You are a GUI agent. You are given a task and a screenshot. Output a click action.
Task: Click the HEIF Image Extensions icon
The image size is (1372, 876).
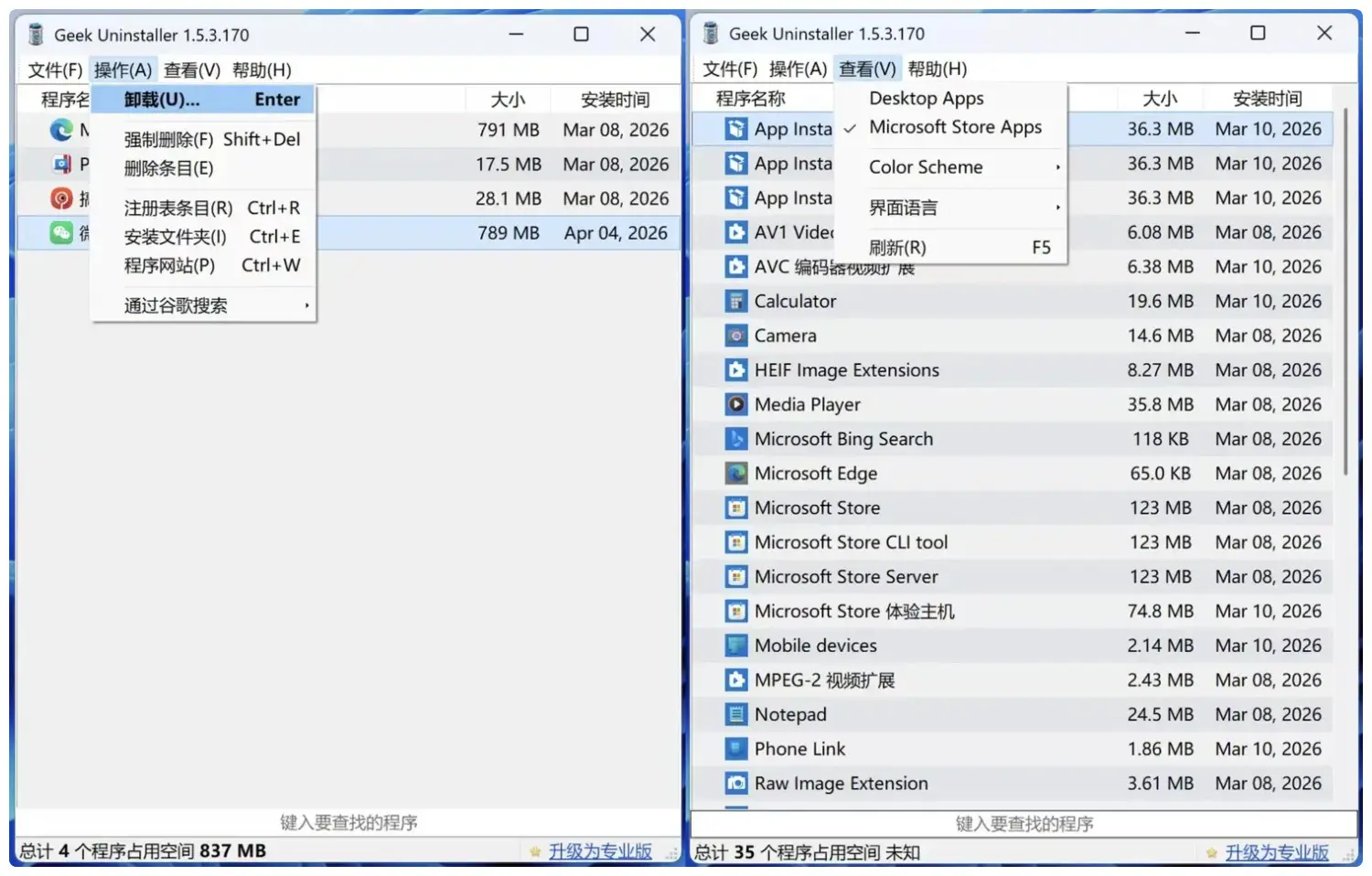[x=736, y=370]
